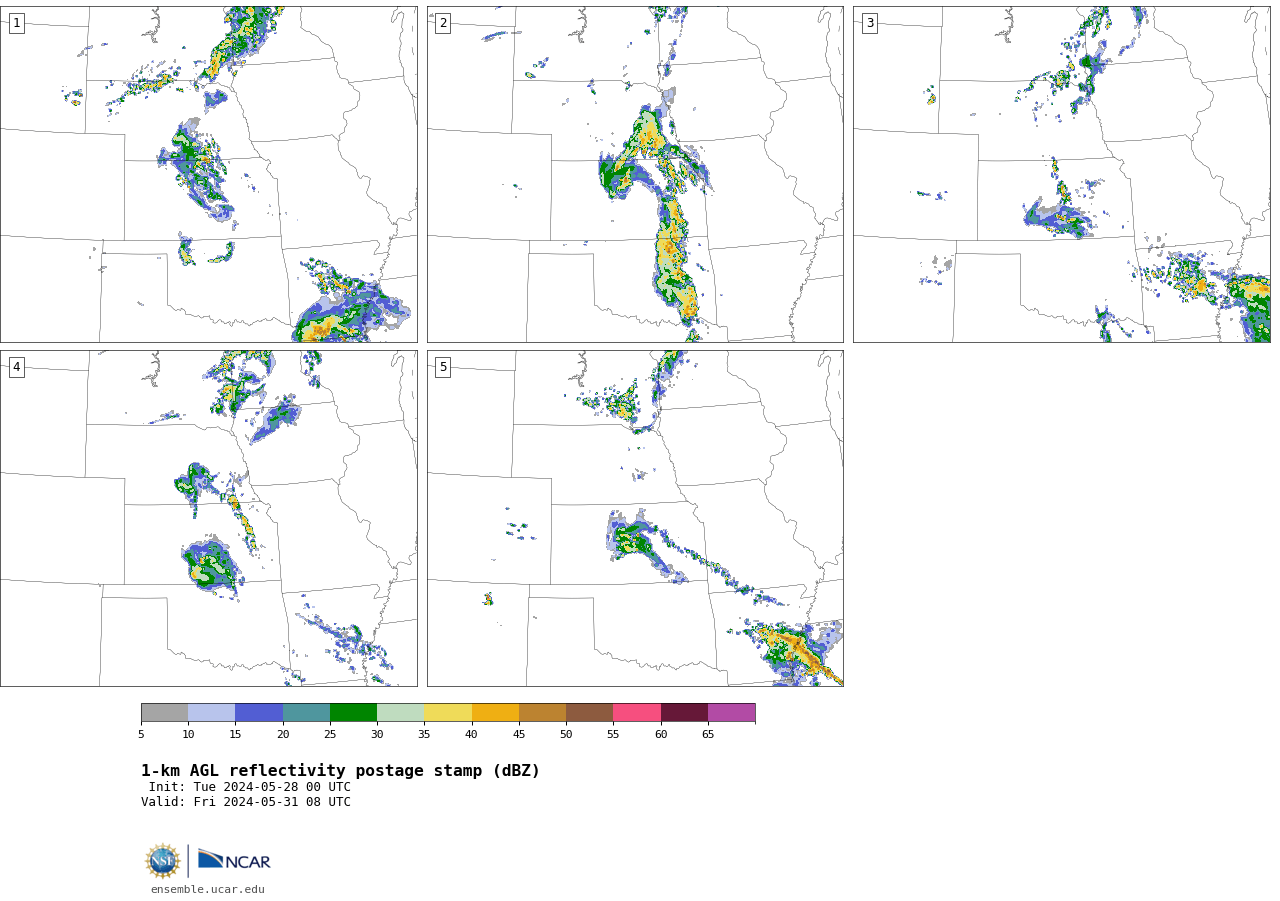
Task: Select the light lavender 10-15 dBZ swatch
Action: pos(211,712)
